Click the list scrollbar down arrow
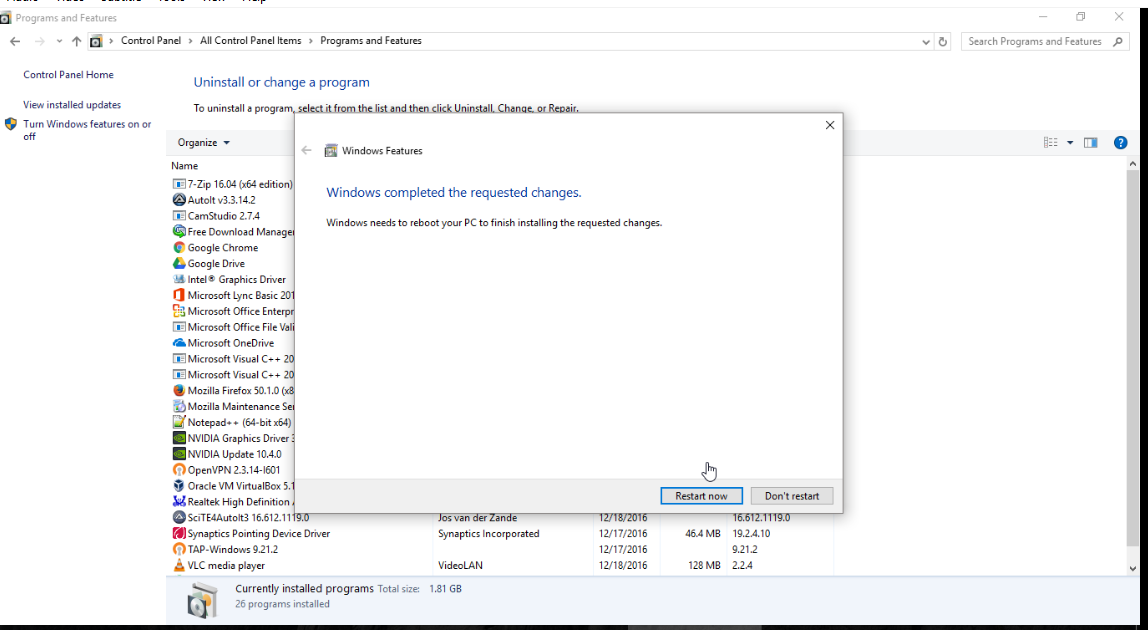 [x=1133, y=568]
